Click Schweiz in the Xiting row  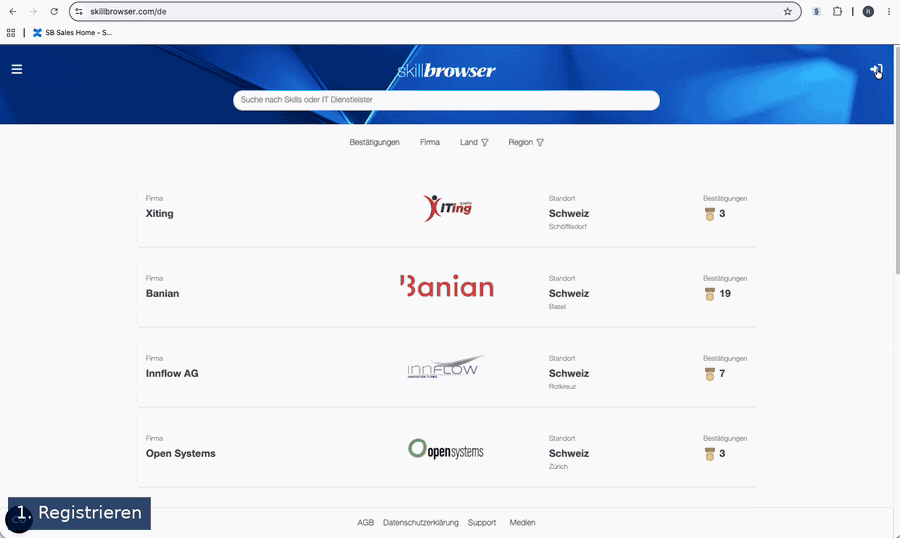(569, 214)
